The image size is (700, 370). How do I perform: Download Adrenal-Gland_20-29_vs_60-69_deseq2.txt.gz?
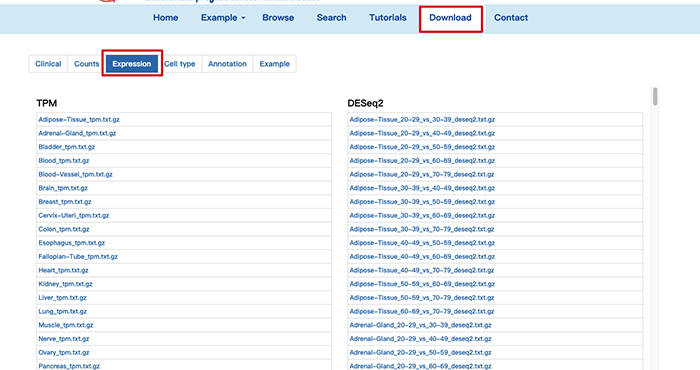click(420, 366)
